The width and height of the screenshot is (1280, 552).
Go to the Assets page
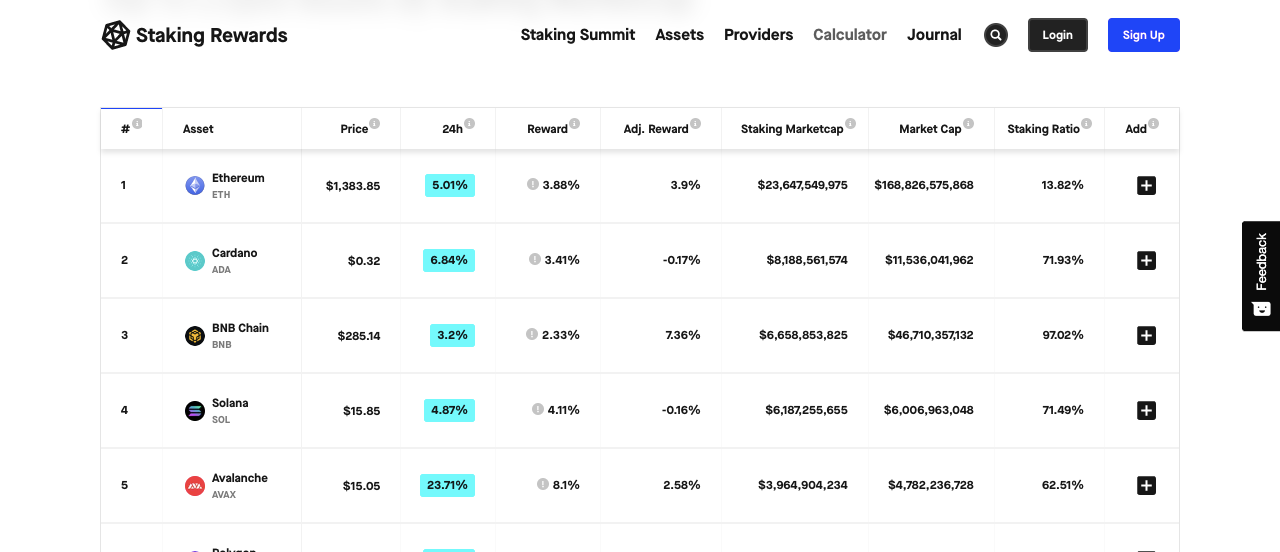tap(680, 35)
